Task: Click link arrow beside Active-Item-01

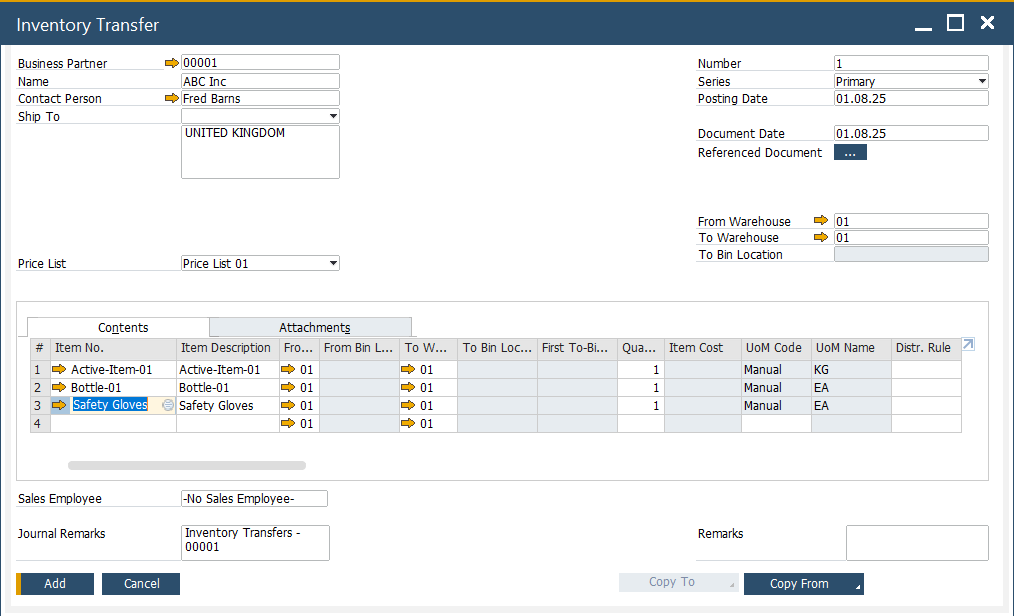Action: pos(59,370)
